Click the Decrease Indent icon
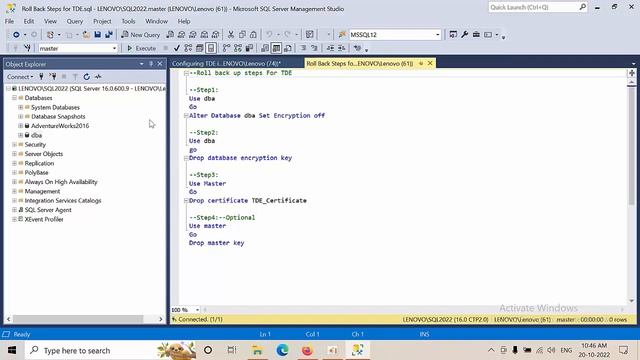This screenshot has width=640, height=360. [330, 48]
